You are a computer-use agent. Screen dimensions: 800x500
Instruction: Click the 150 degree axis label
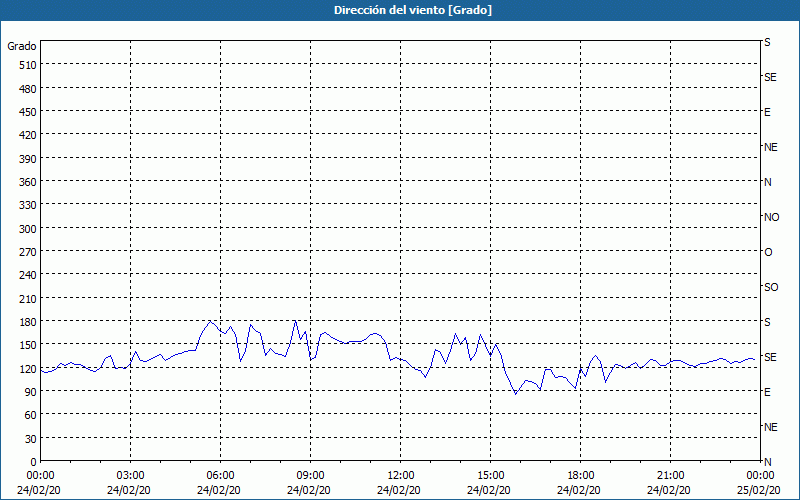[28, 345]
